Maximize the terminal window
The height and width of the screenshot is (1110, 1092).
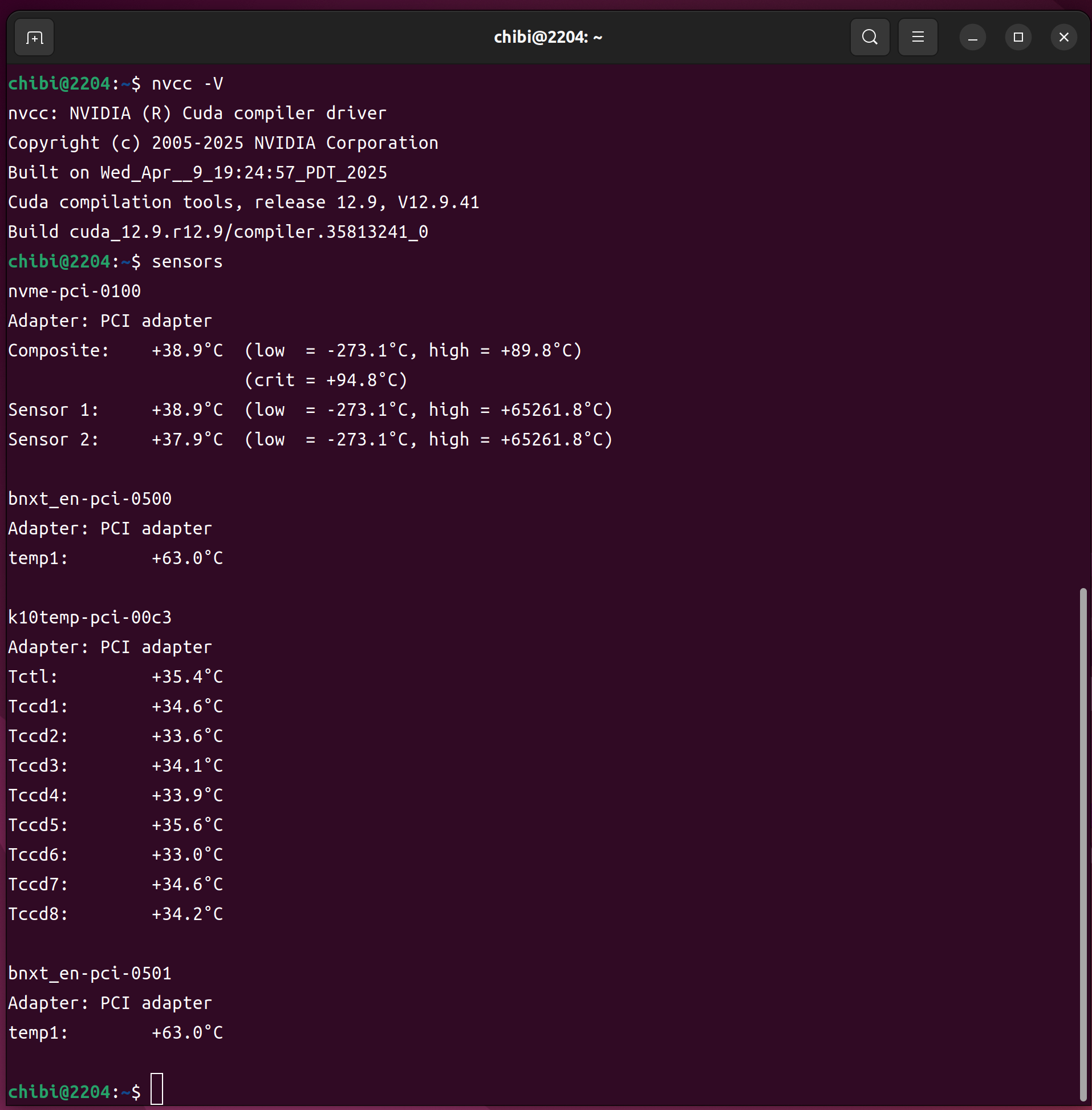pyautogui.click(x=1018, y=38)
